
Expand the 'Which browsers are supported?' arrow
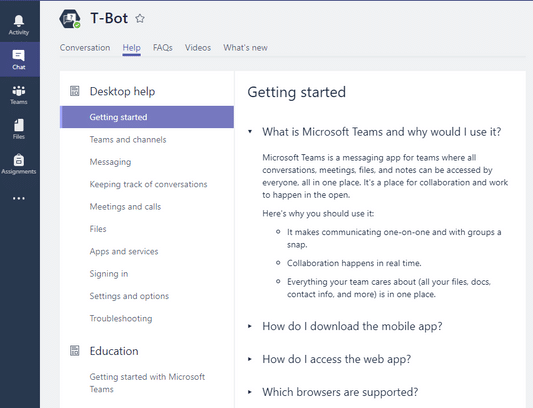tap(250, 392)
